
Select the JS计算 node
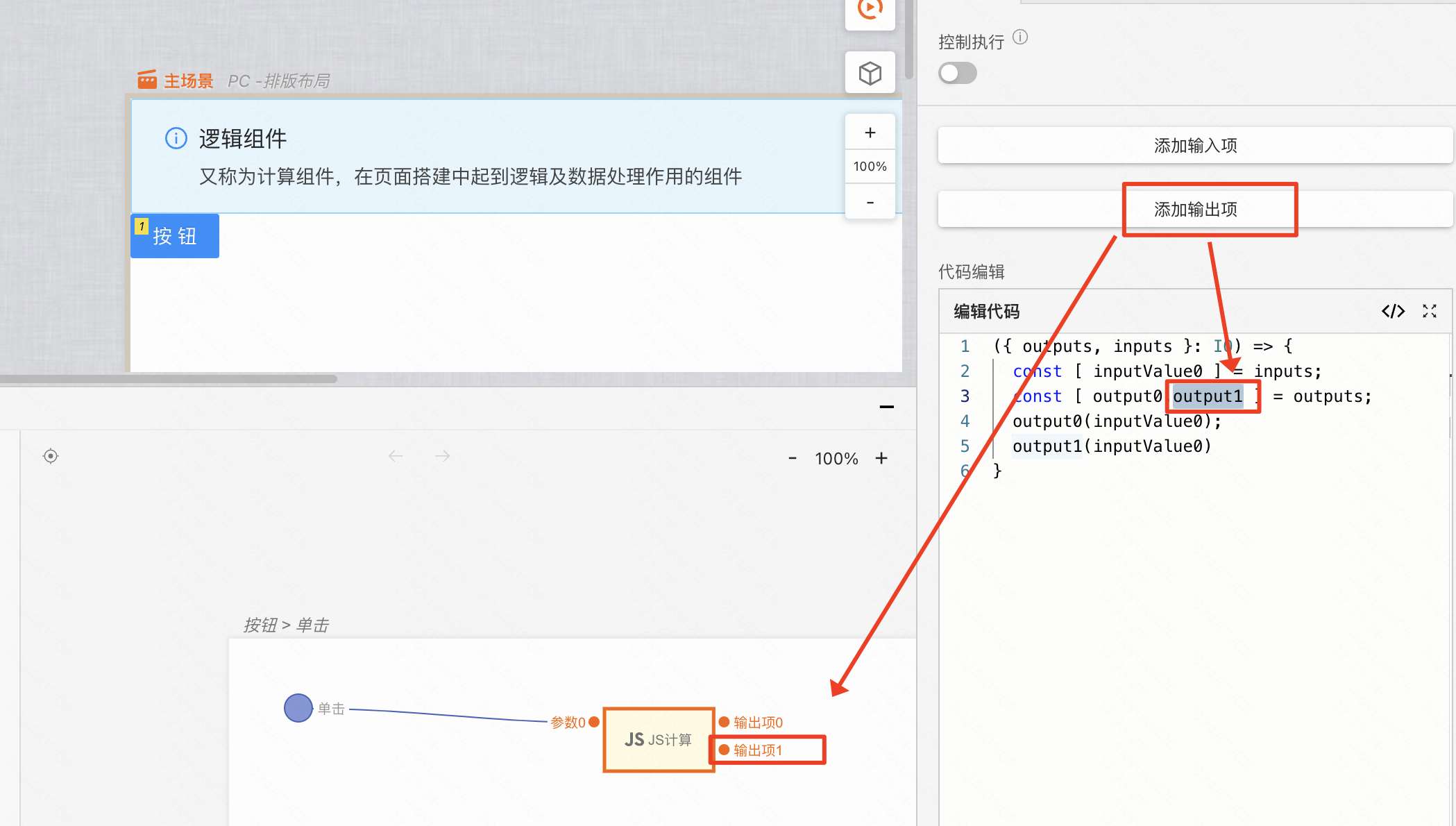659,740
